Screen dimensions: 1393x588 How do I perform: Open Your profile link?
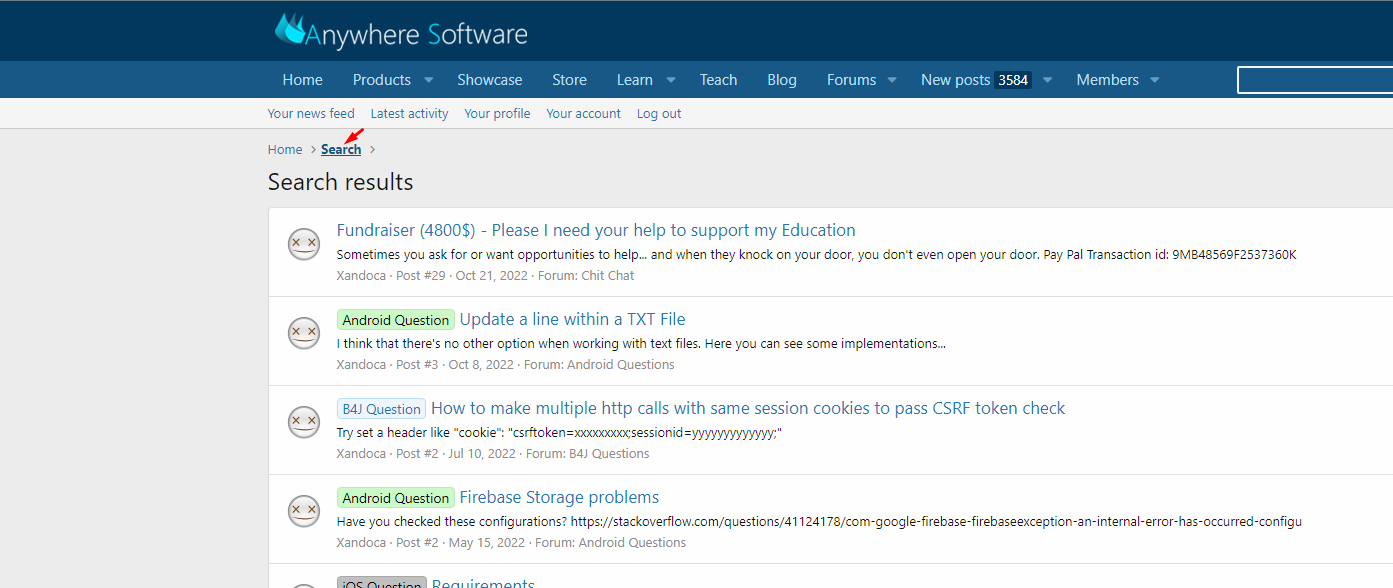(497, 113)
